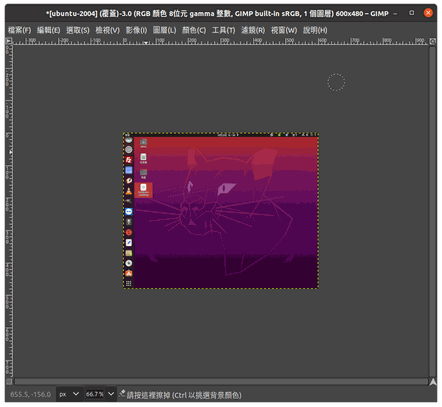Open the navigation preview icon at bottom-right

[x=433, y=382]
